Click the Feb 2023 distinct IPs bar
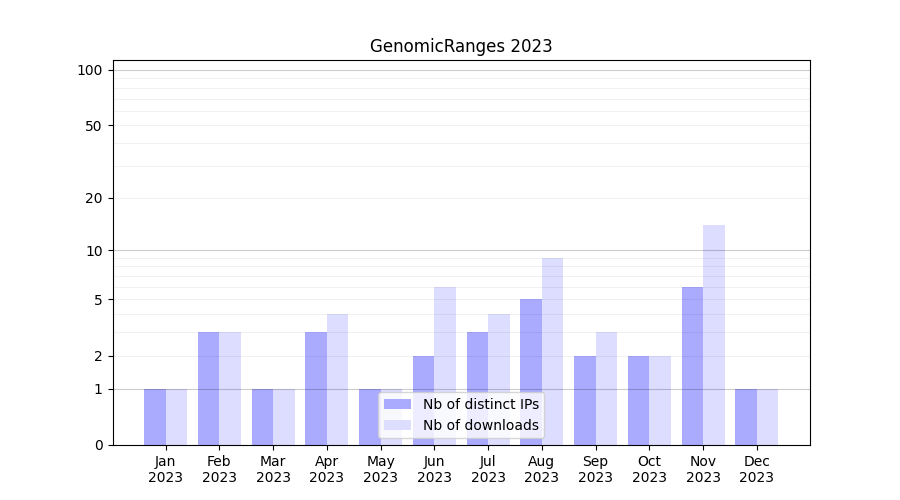This screenshot has height=500, width=900. tap(208, 388)
